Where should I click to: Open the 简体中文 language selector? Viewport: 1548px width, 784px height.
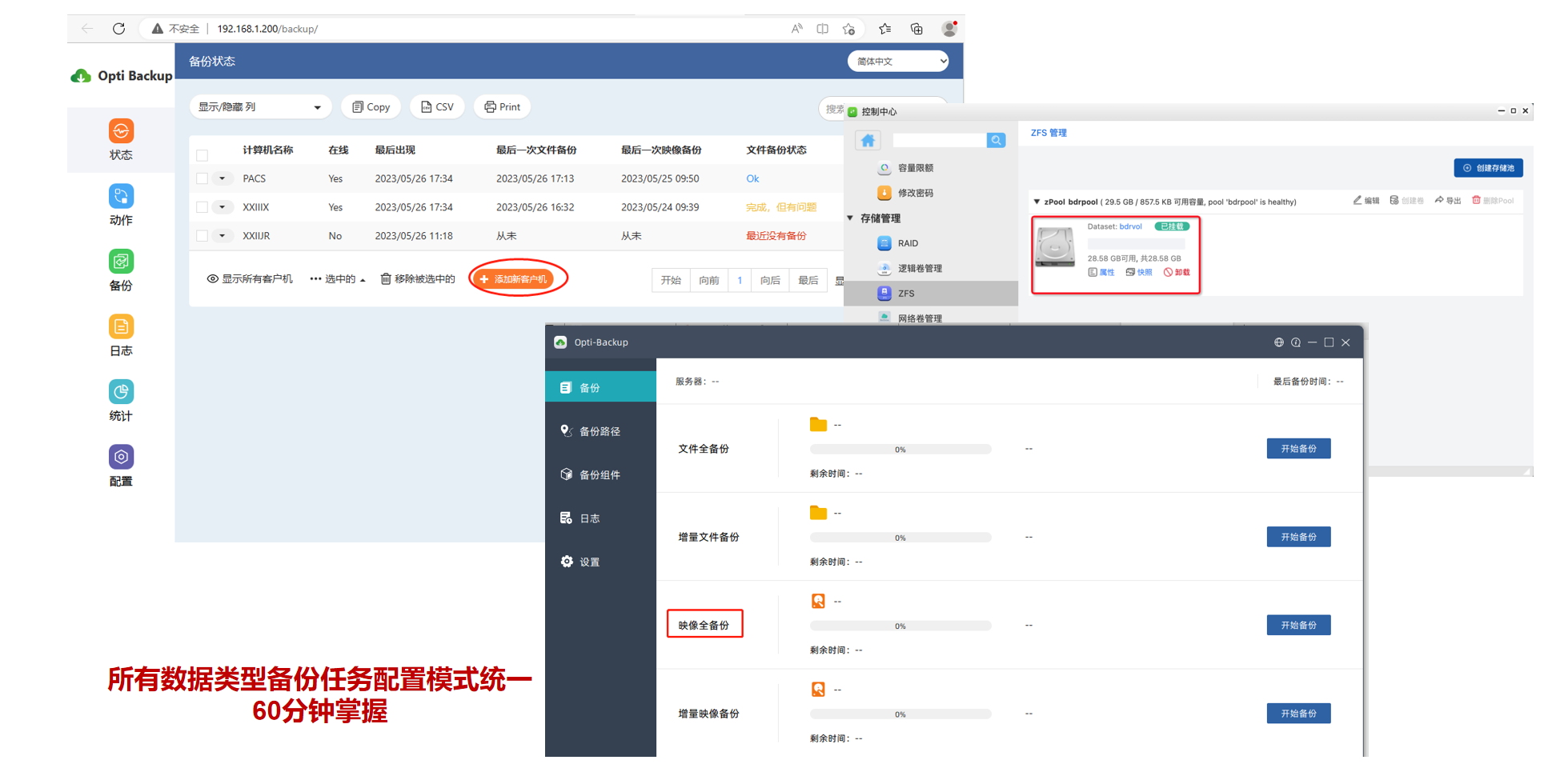(898, 62)
